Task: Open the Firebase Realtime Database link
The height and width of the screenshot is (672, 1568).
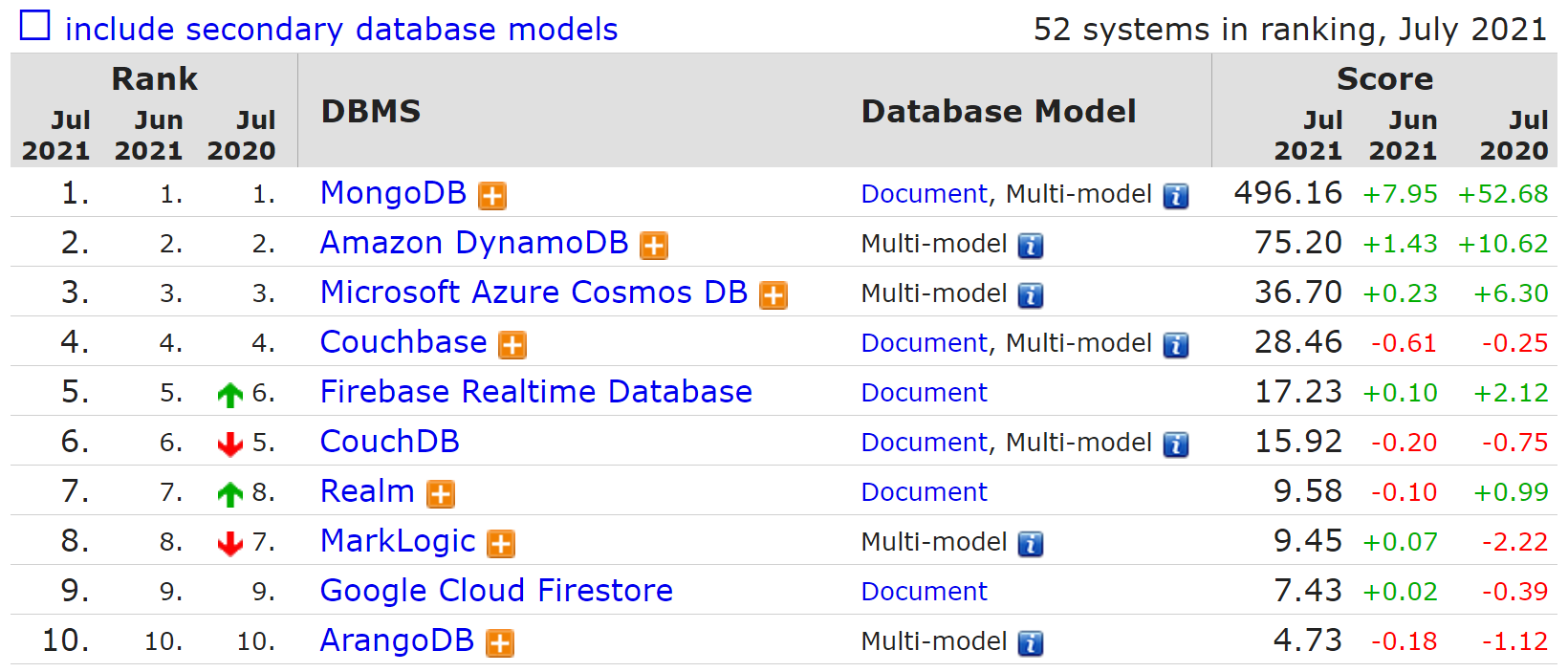Action: [535, 392]
